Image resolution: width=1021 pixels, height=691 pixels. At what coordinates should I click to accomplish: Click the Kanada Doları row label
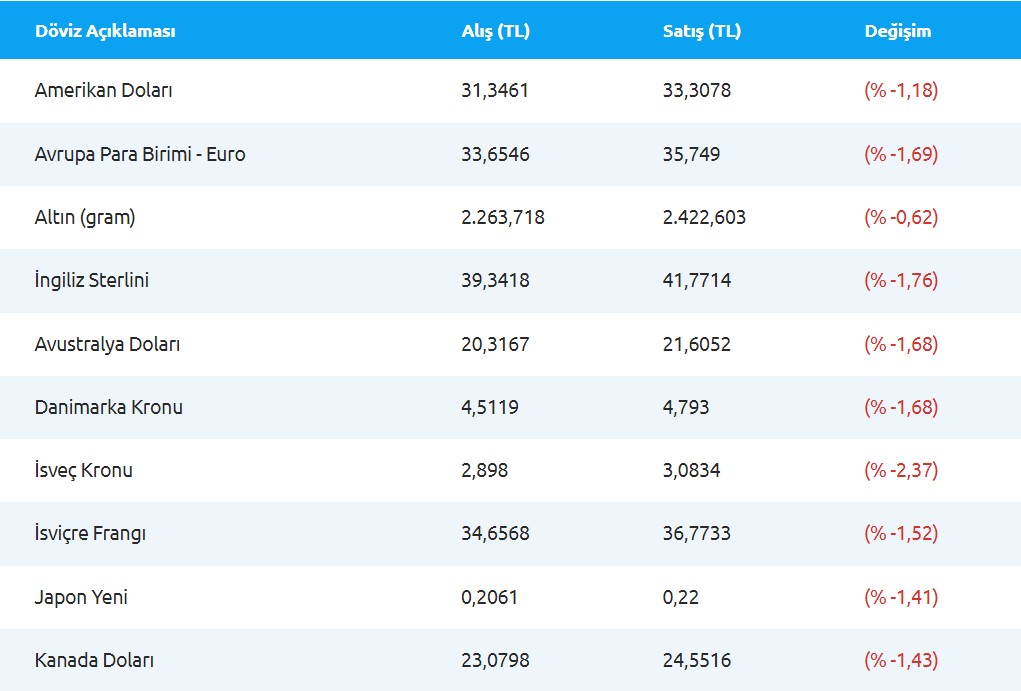94,660
